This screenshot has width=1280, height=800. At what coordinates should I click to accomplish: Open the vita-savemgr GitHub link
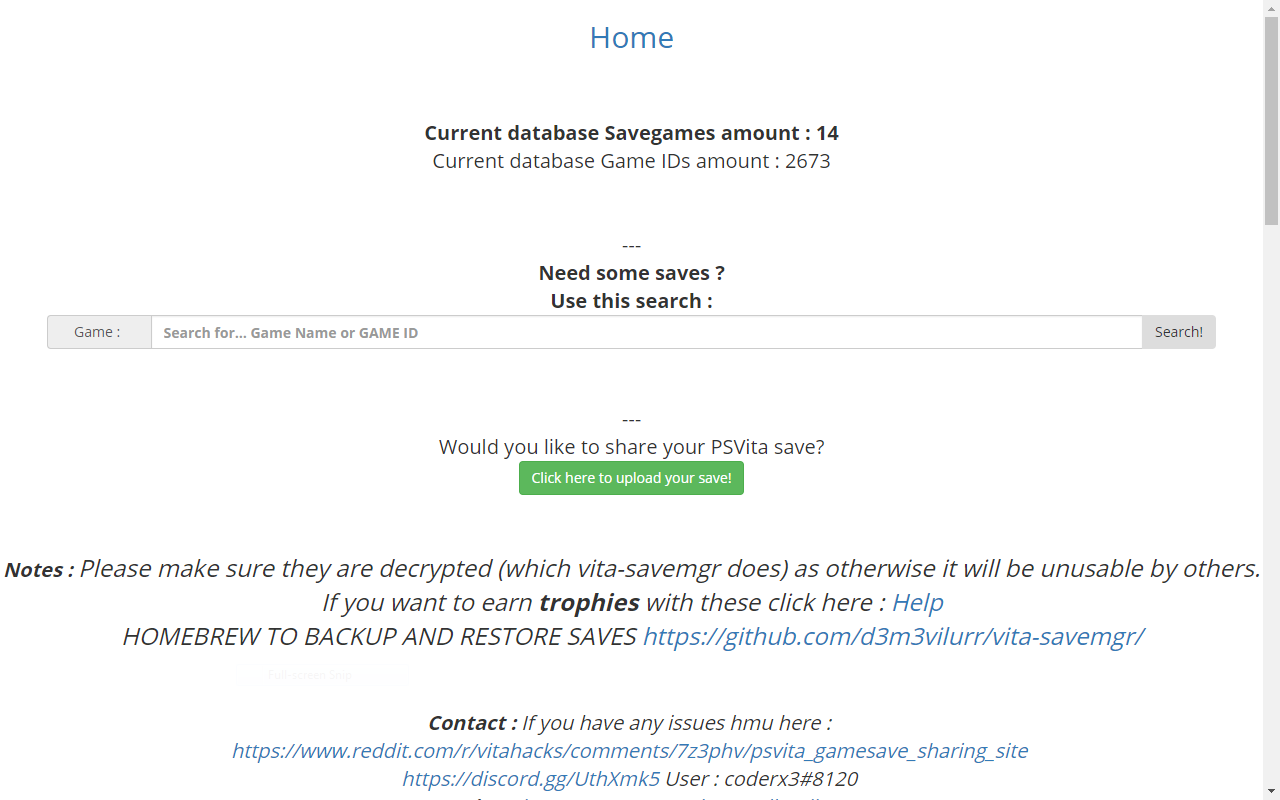[893, 637]
